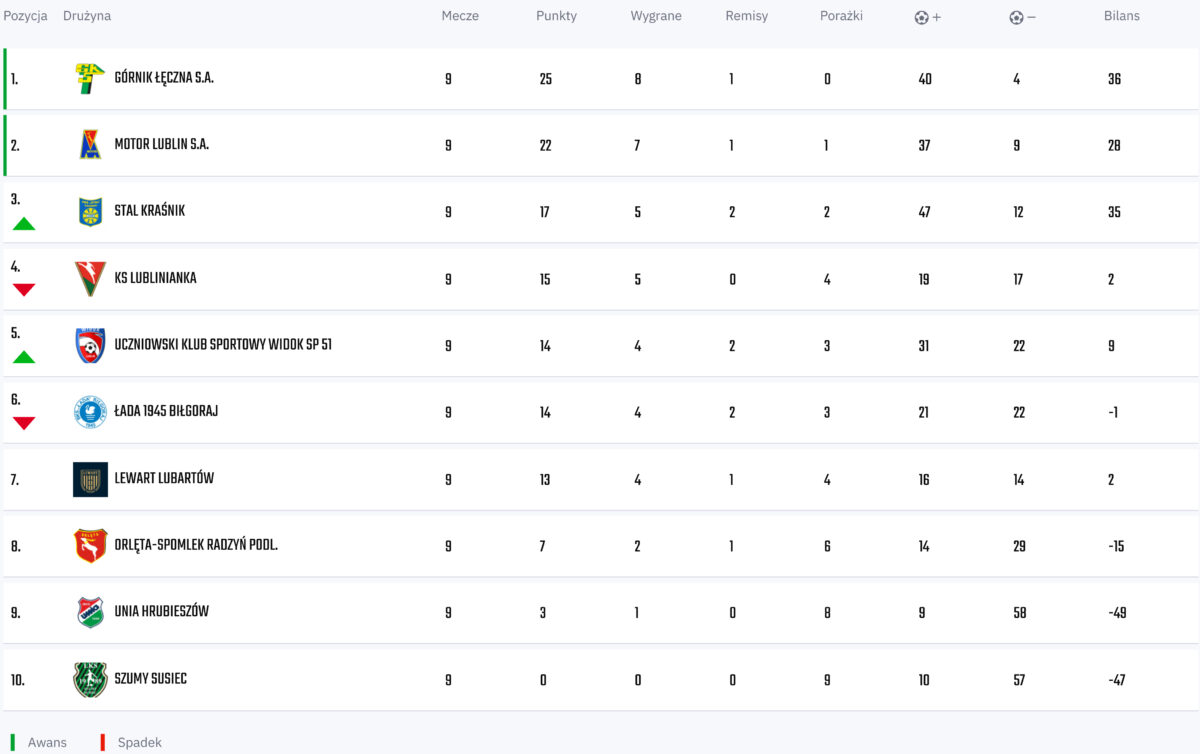Viewport: 1200px width, 754px height.
Task: Click Motor Lublin's 22 points value
Action: 545,145
